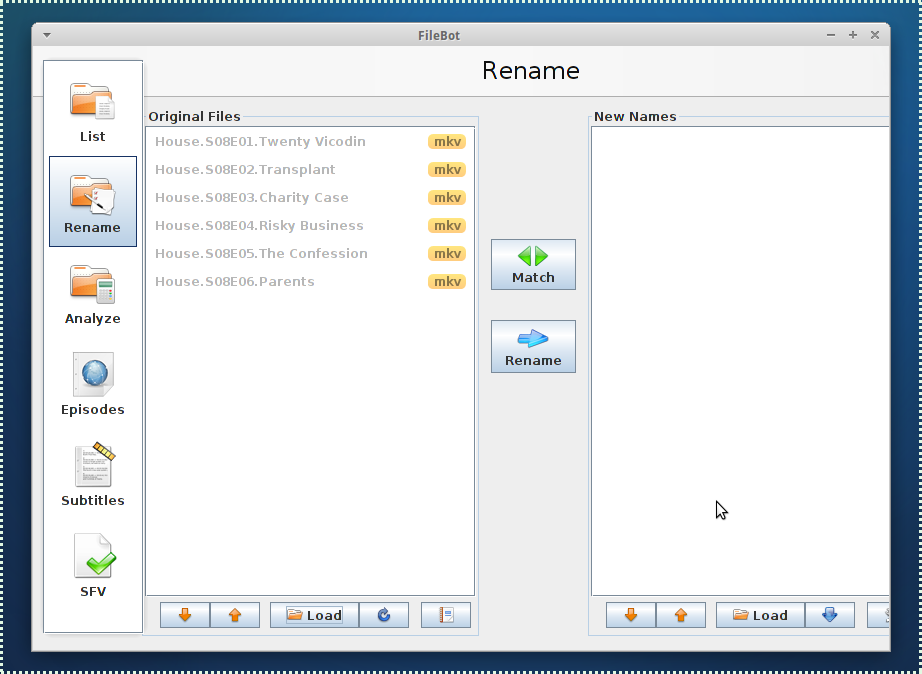922x674 pixels.
Task: Move original file down with orange arrow
Action: [185, 615]
